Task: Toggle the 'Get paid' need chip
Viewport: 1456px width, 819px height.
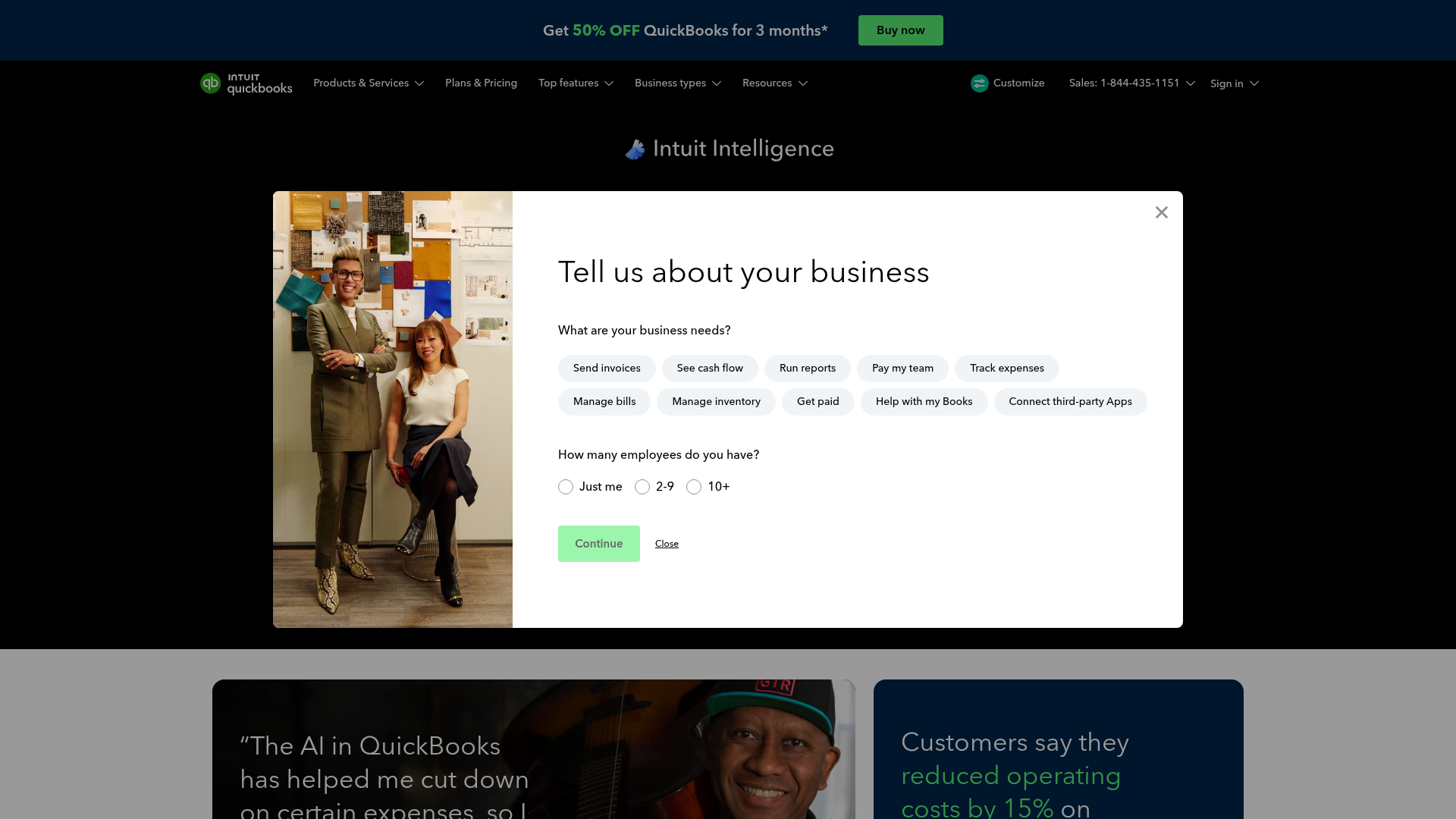Action: pyautogui.click(x=818, y=402)
